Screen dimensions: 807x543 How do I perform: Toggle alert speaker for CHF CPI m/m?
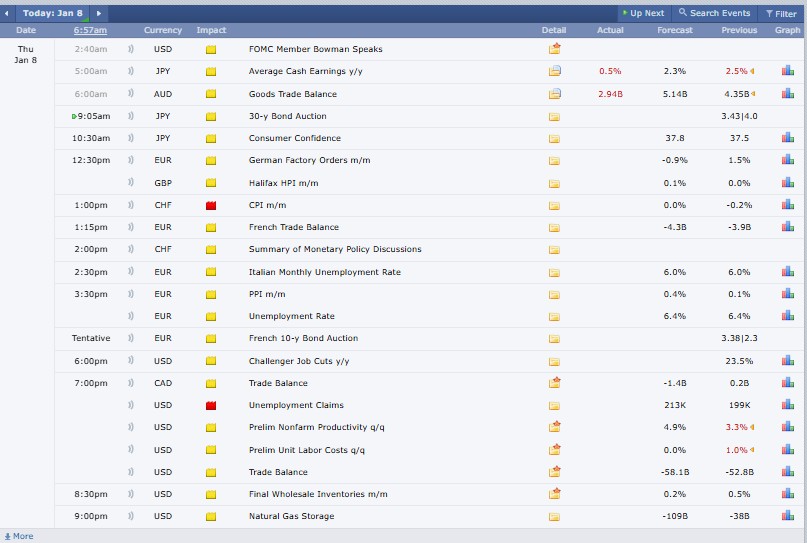(131, 205)
